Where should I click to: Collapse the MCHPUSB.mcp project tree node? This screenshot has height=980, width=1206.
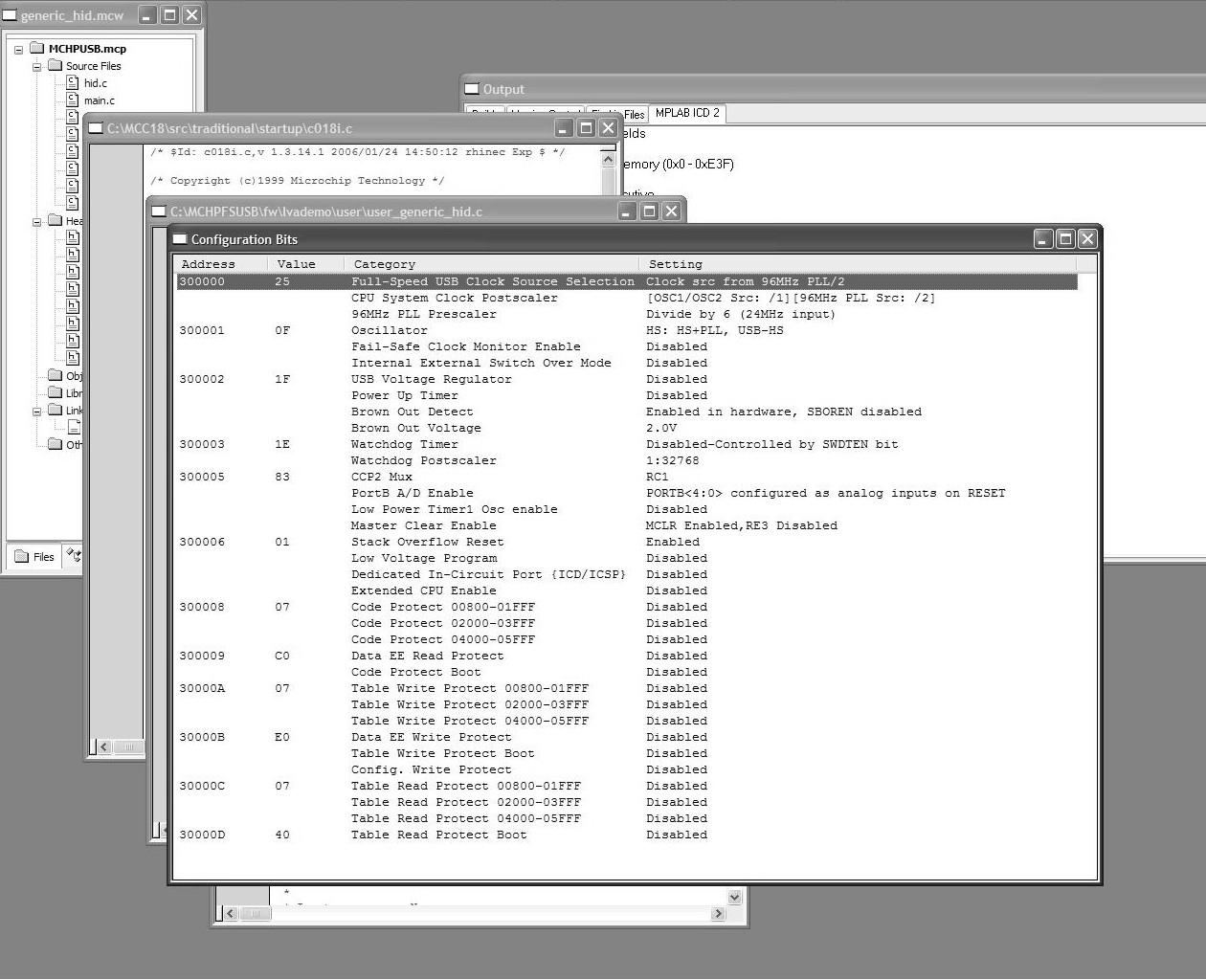[19, 49]
